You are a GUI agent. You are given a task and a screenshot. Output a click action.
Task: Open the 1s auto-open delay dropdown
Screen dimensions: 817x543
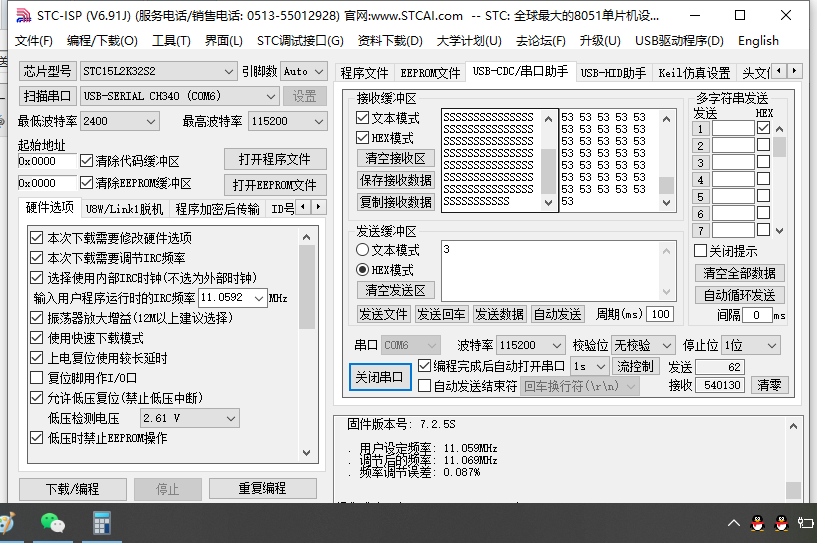(x=590, y=366)
